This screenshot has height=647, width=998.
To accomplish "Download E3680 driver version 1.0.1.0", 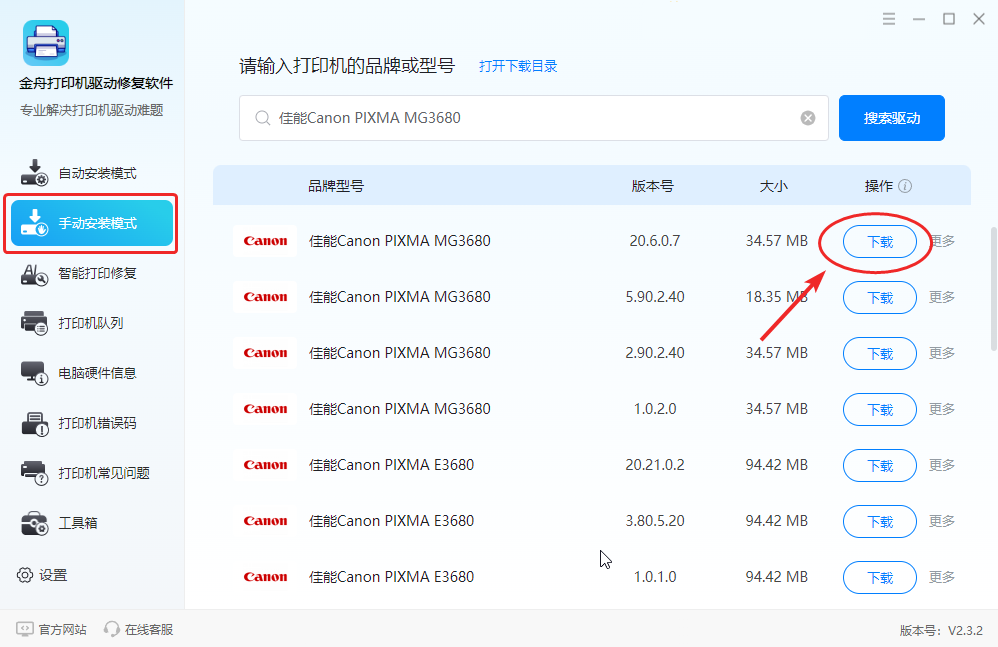I will (880, 578).
